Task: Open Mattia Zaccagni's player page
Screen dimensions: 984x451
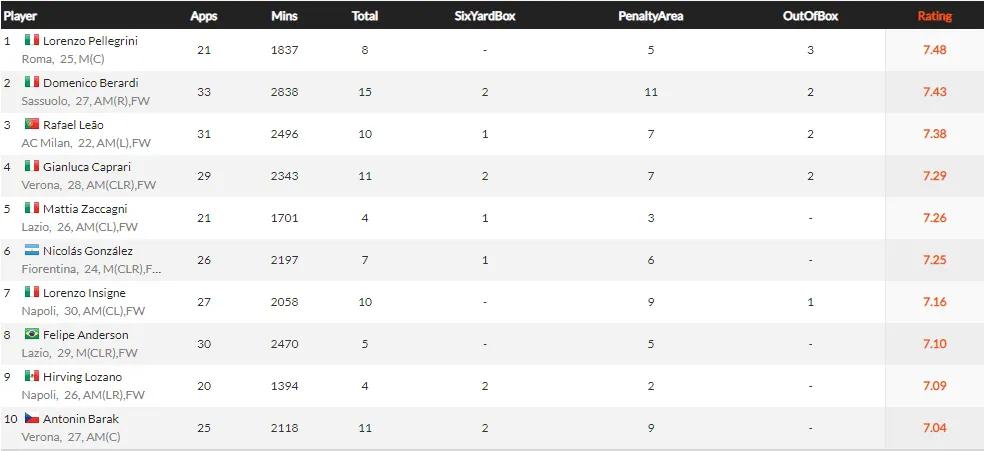Action: coord(84,209)
